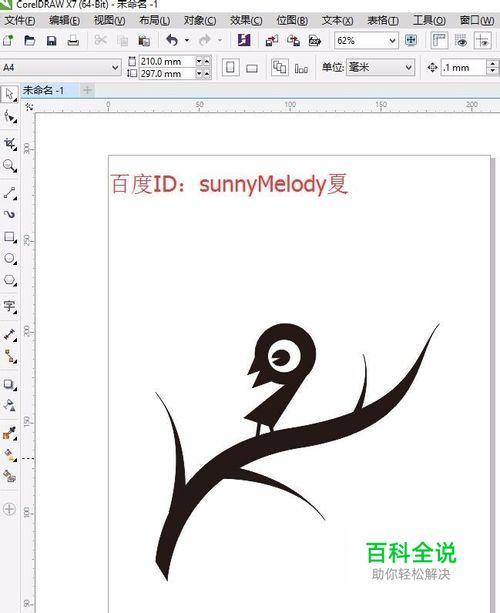Select the Freehand line tool
Screen dimensions: 500x613
click(x=9, y=192)
